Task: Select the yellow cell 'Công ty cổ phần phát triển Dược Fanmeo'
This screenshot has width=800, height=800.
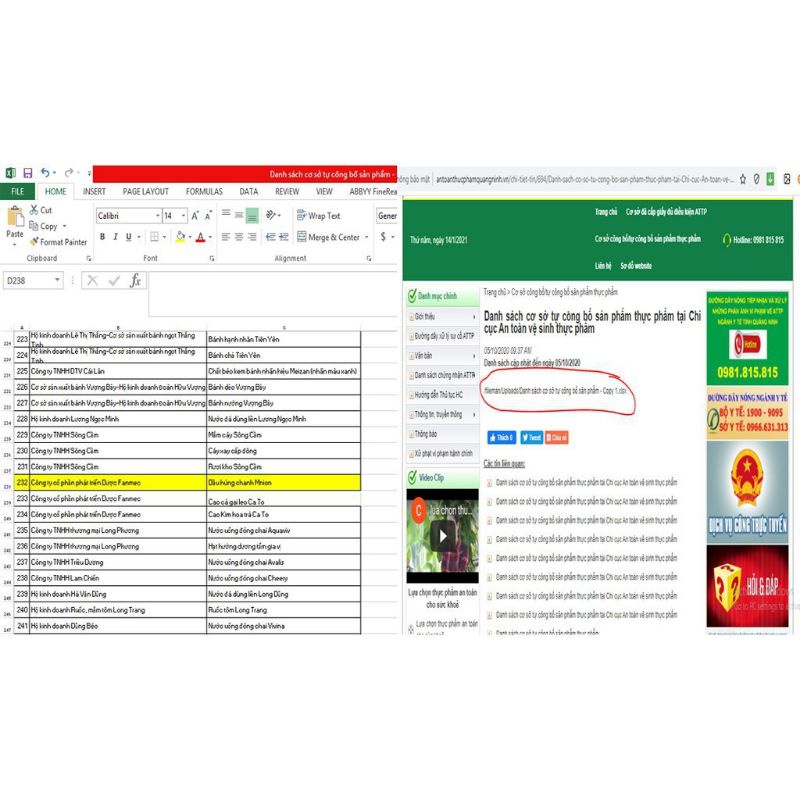Action: 118,483
